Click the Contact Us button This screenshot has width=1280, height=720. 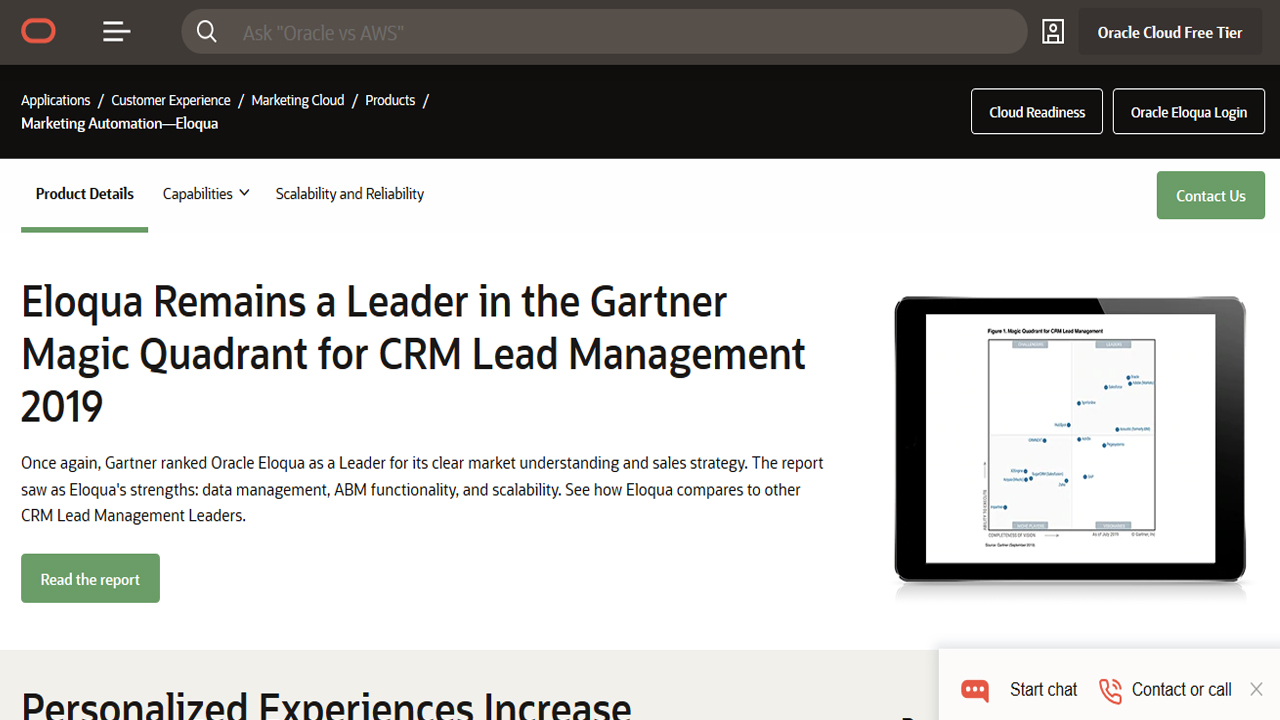click(1211, 195)
